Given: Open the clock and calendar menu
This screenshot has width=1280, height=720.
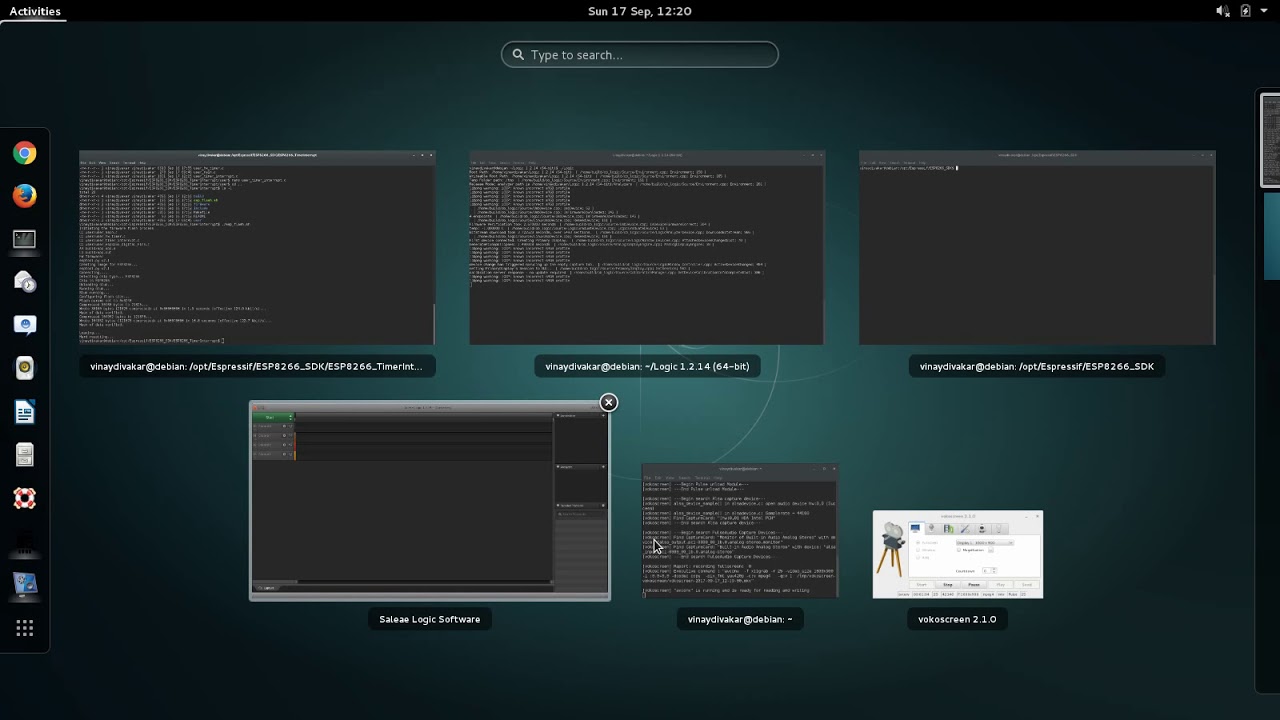Looking at the screenshot, I should (x=639, y=11).
